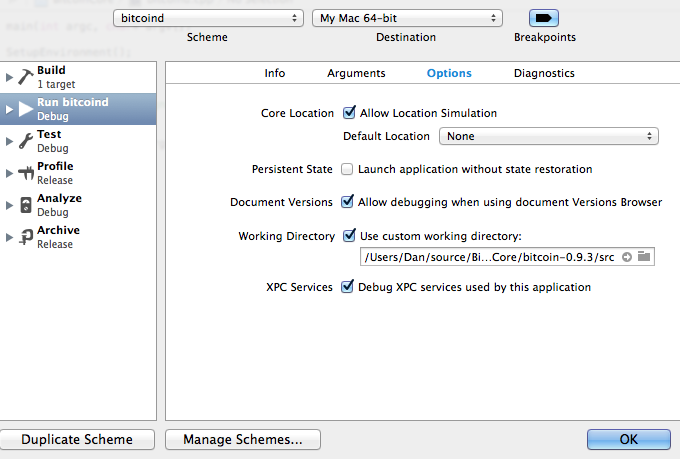Uncheck Debug XPC services checkbox

click(348, 287)
